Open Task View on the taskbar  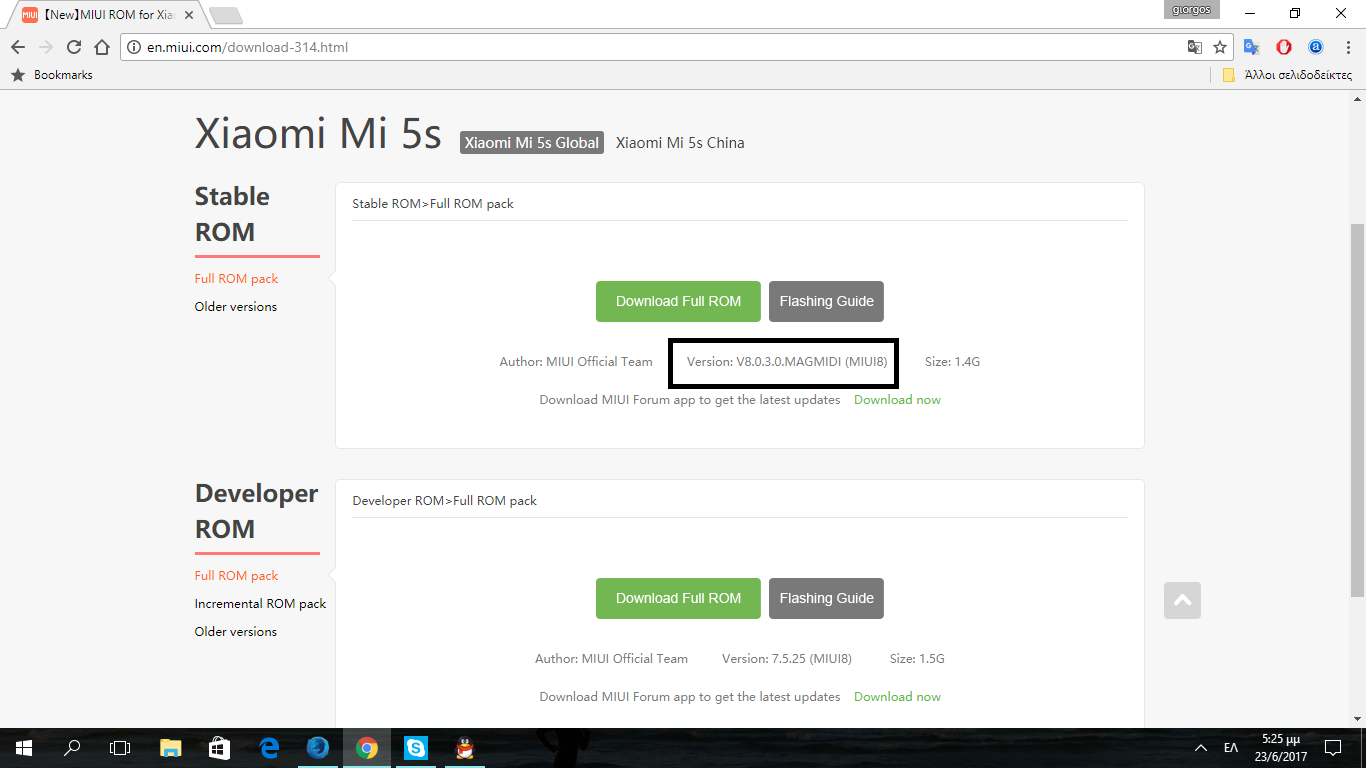120,748
